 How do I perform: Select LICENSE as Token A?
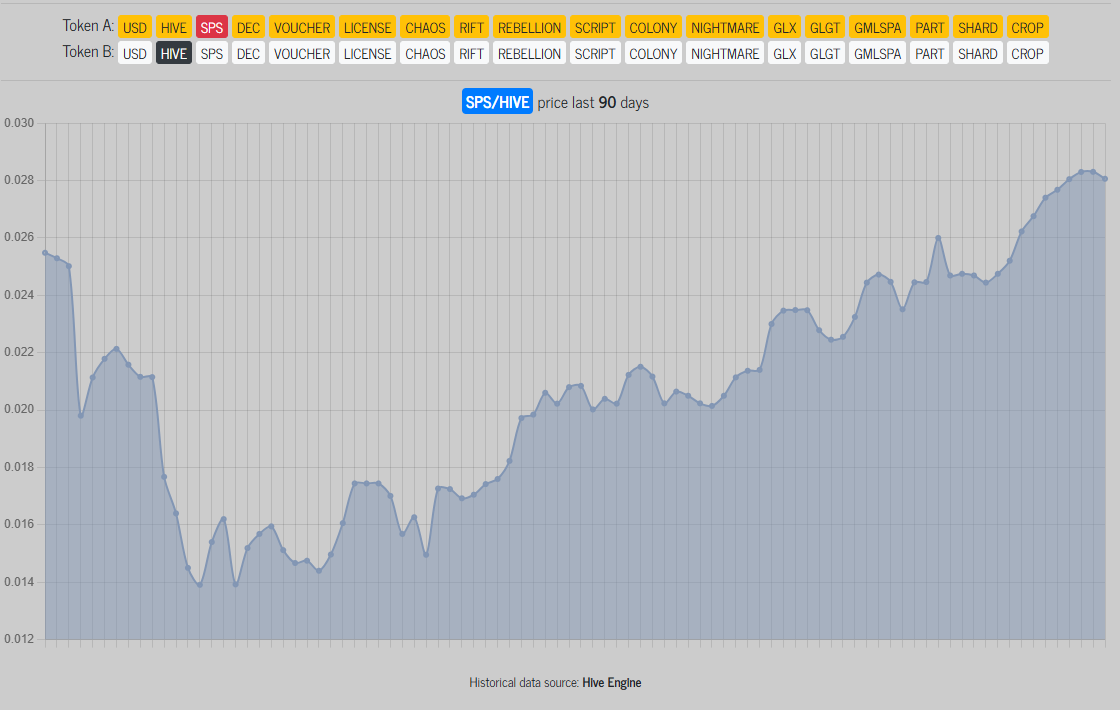(x=367, y=27)
